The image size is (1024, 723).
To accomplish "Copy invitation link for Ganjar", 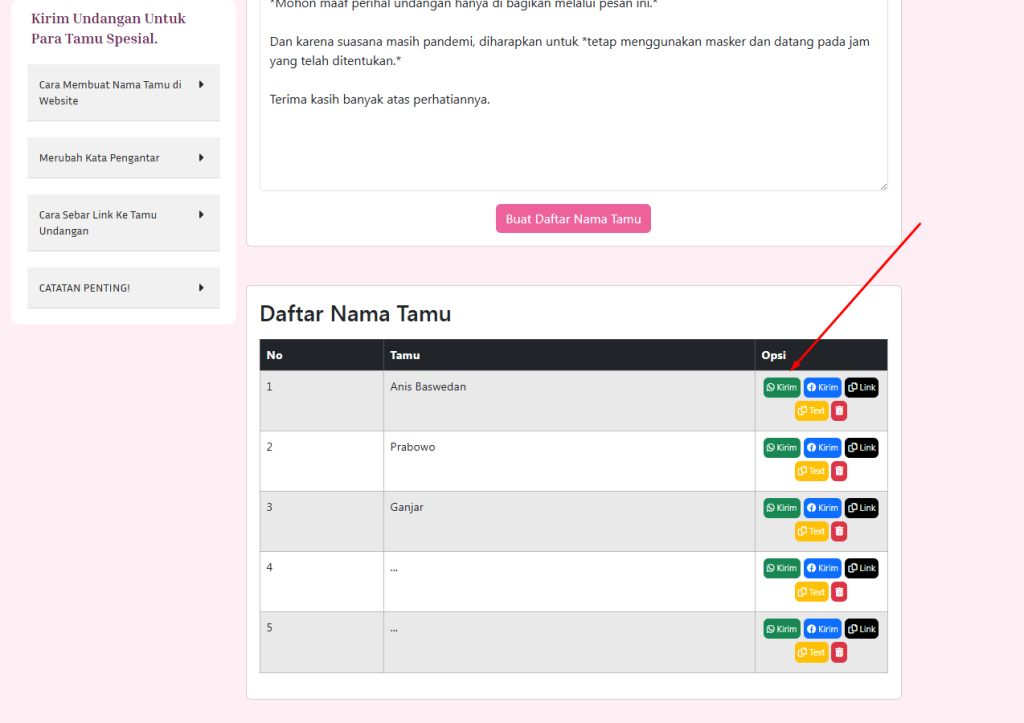I will click(x=861, y=508).
